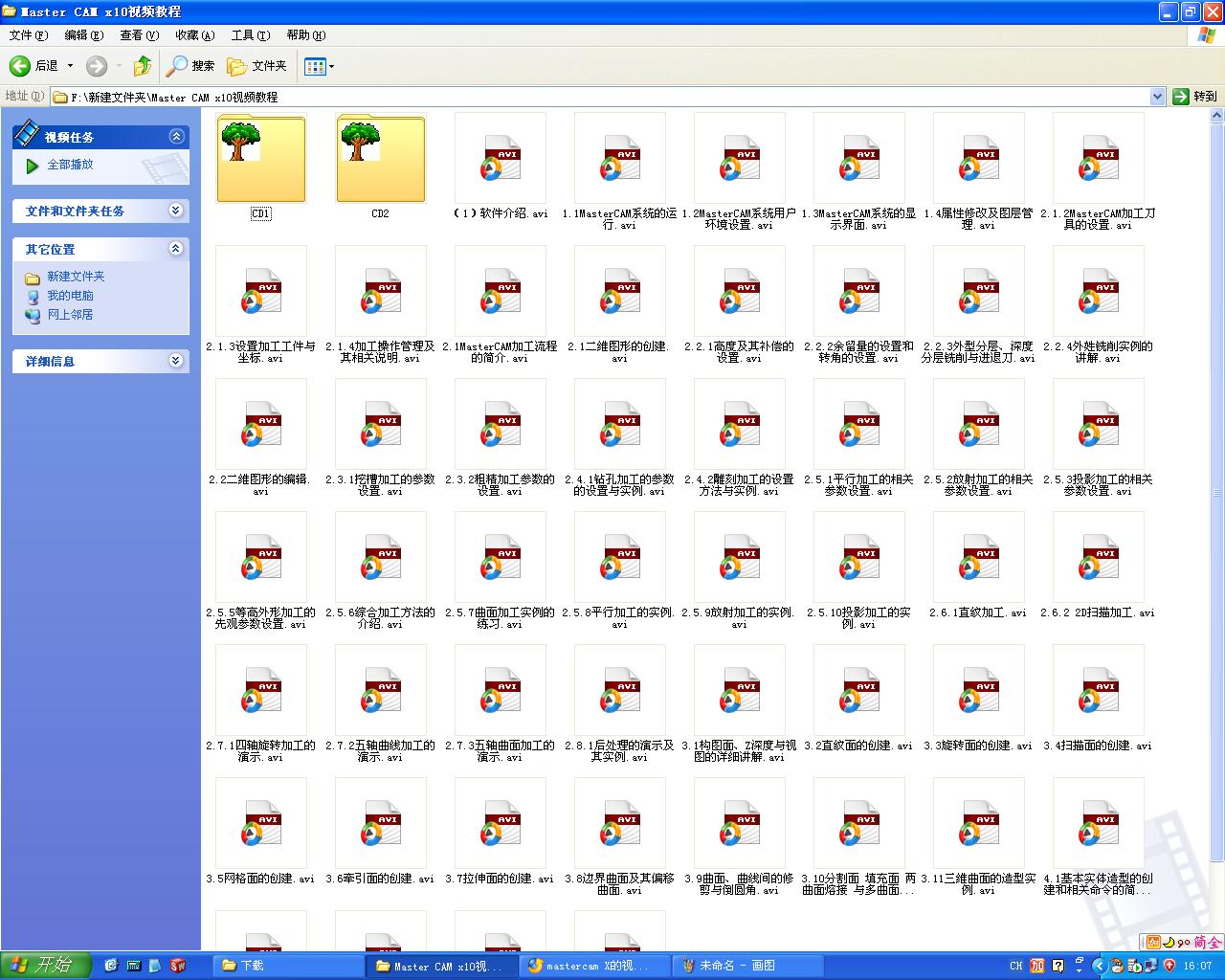Screen dimensions: 1225x980
Task: Click the CH language indicator
Action: click(x=1016, y=966)
